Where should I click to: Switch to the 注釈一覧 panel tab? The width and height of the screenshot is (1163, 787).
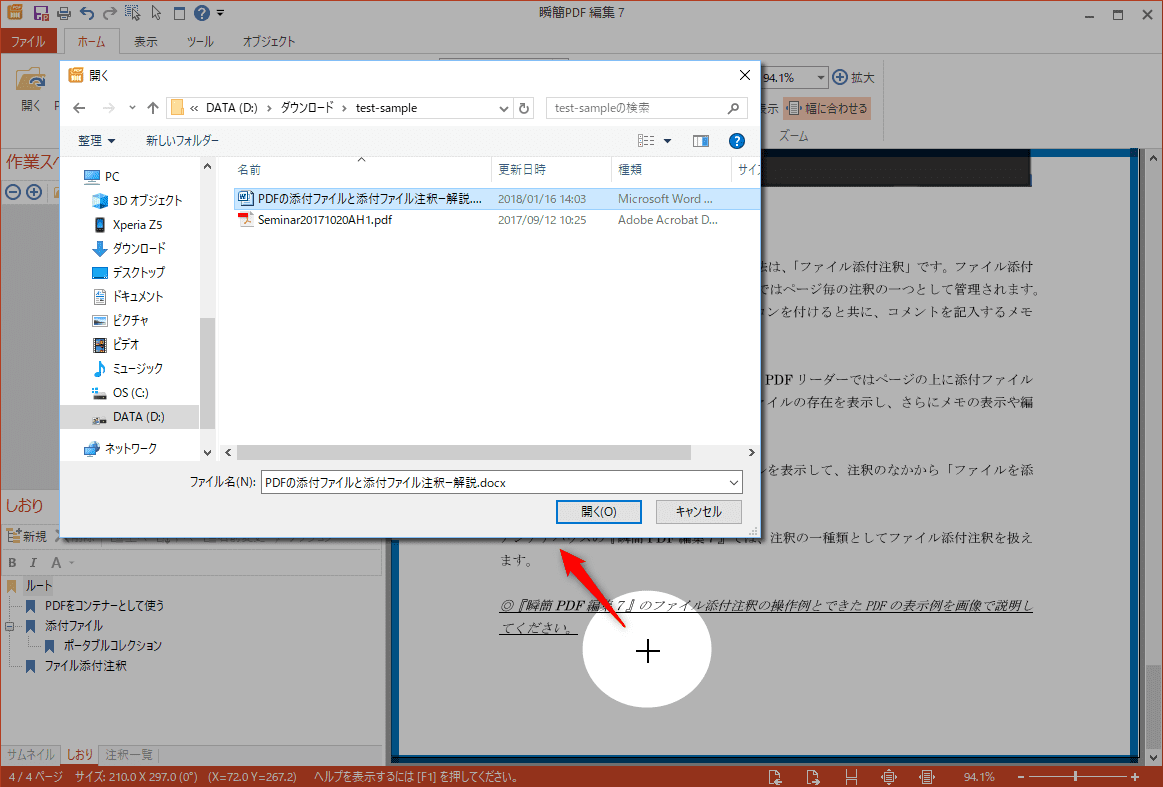[x=129, y=754]
